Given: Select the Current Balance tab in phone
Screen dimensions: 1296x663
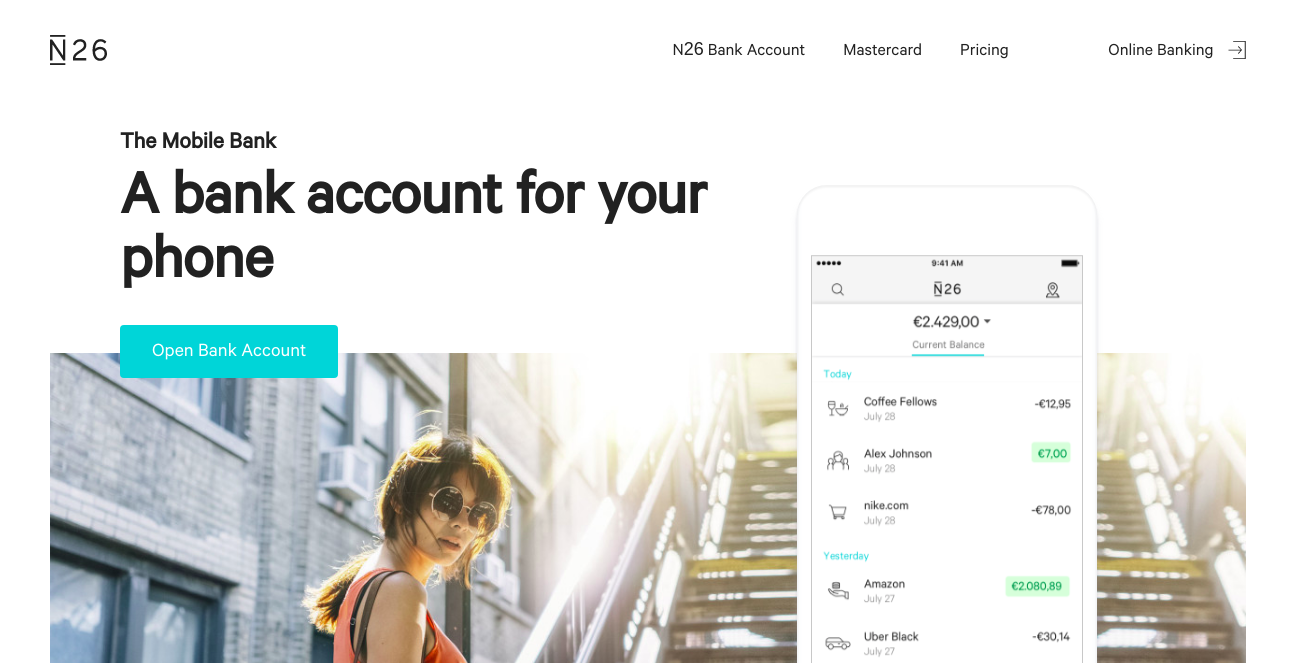Looking at the screenshot, I should point(948,345).
